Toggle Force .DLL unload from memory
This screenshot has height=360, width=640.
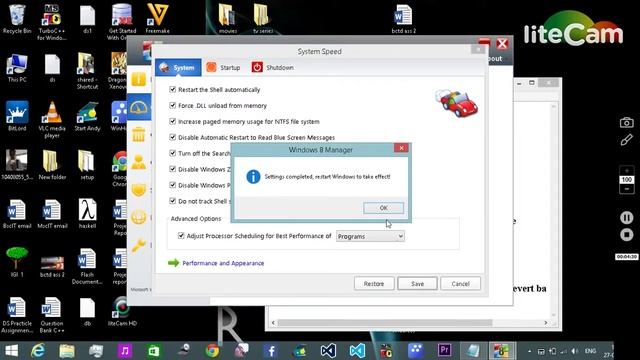click(x=173, y=105)
